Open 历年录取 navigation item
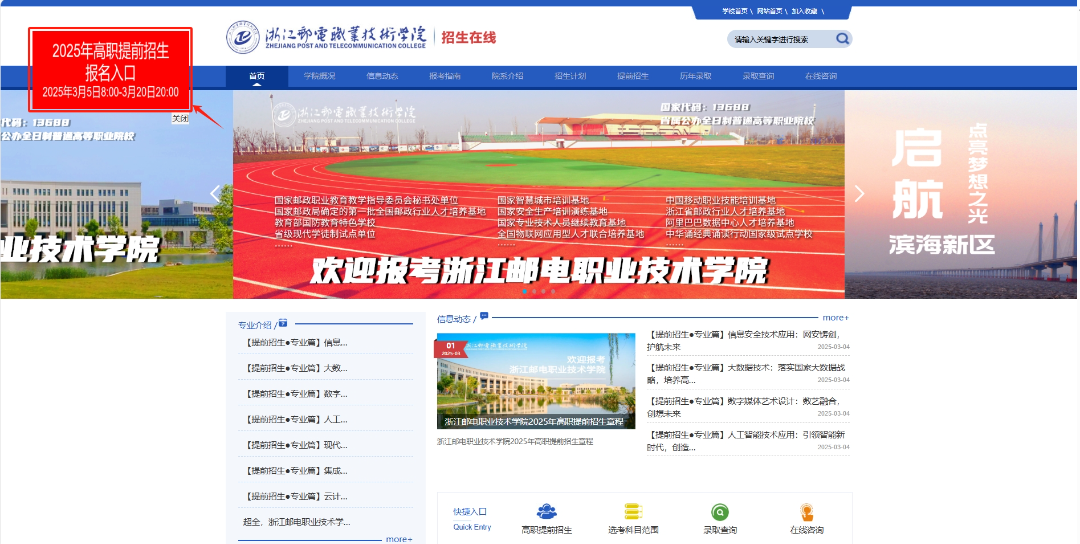 pos(695,76)
